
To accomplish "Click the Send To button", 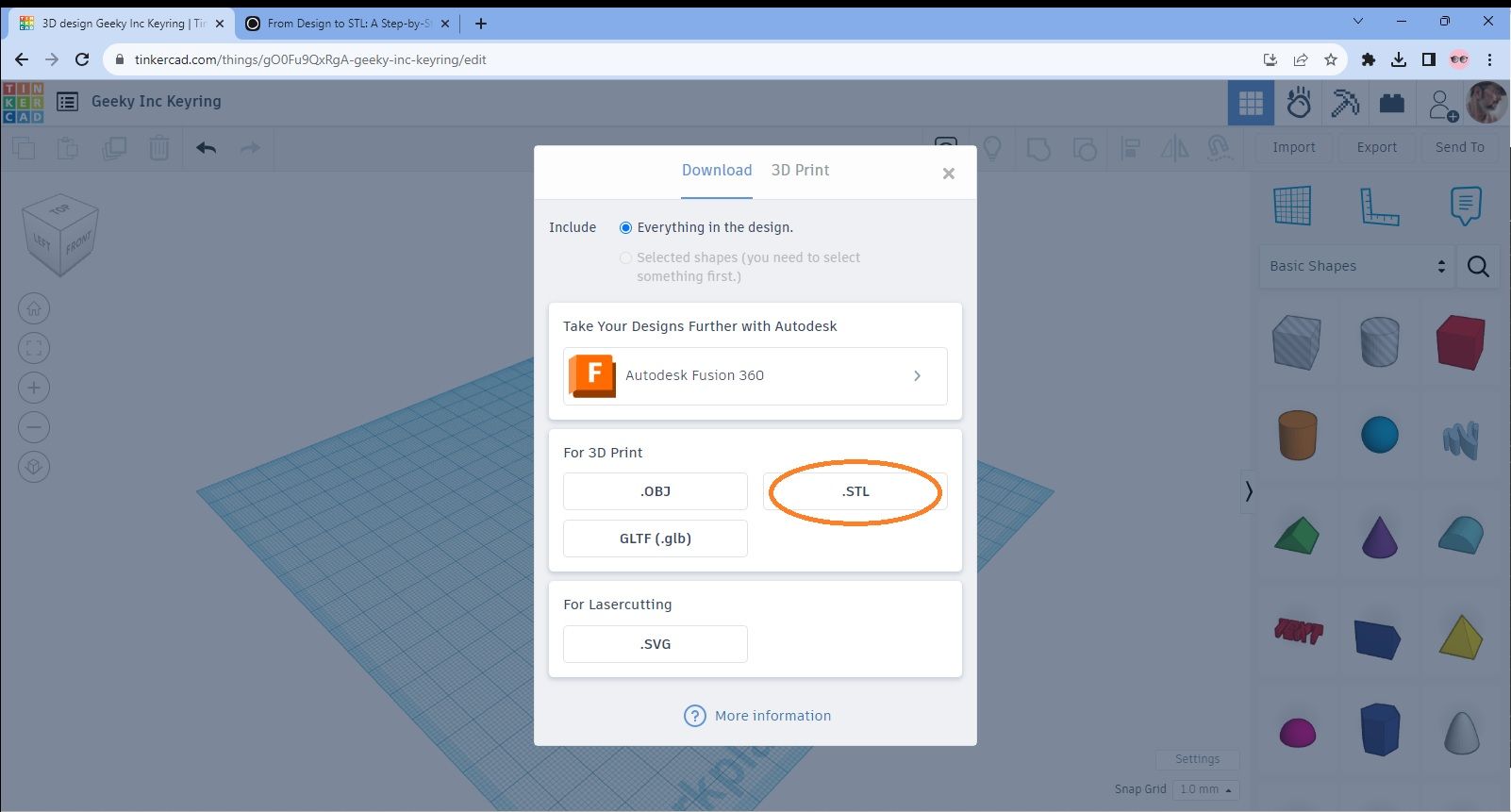I will coord(1460,147).
